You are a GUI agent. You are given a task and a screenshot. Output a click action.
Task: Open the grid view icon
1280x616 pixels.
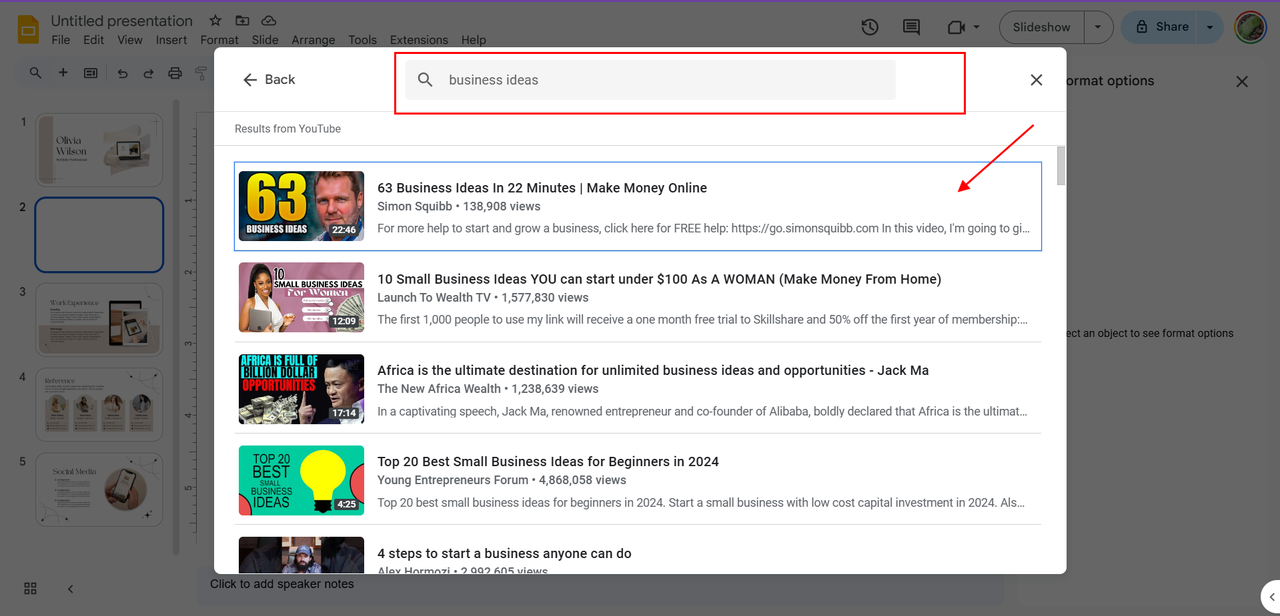pyautogui.click(x=30, y=588)
